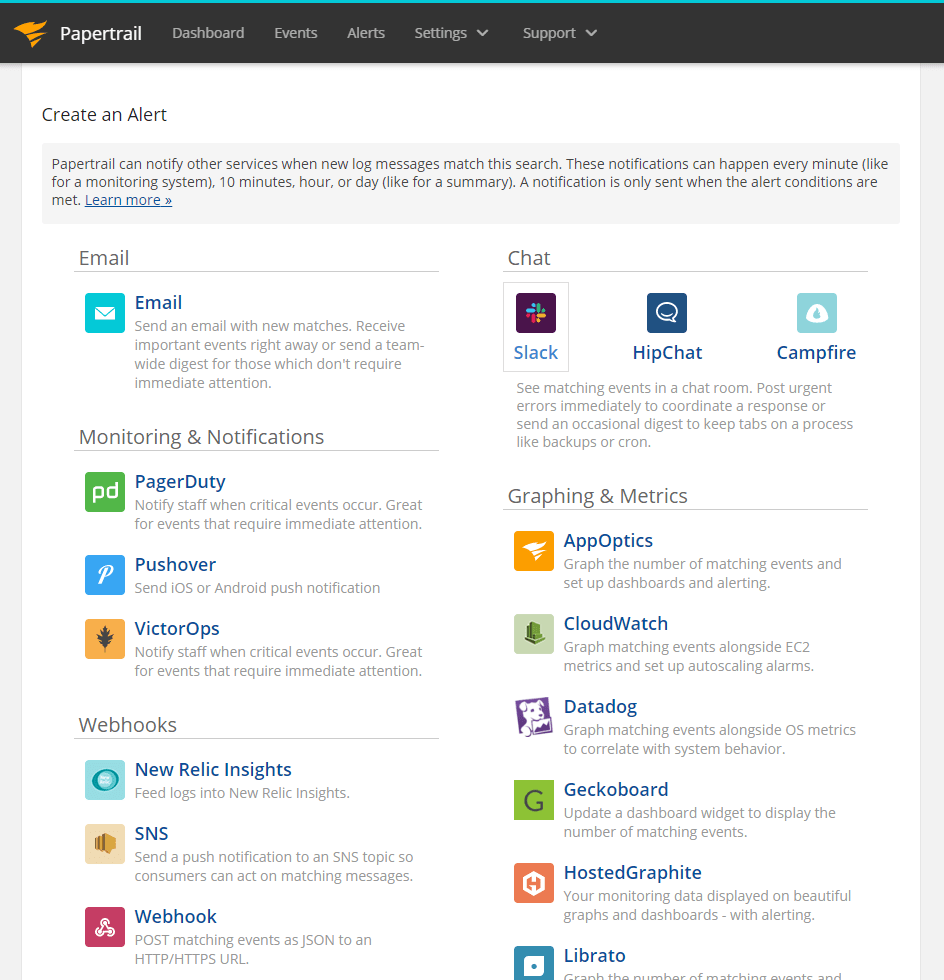
Task: Choose the Webhook title link
Action: [x=176, y=917]
